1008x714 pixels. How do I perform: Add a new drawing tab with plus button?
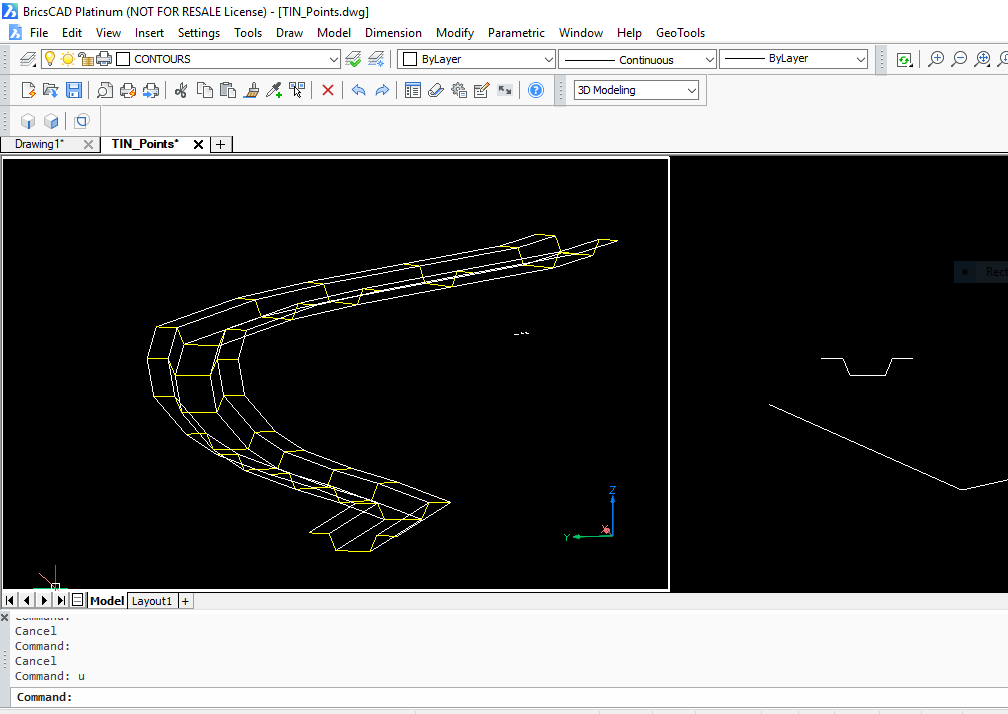(221, 144)
